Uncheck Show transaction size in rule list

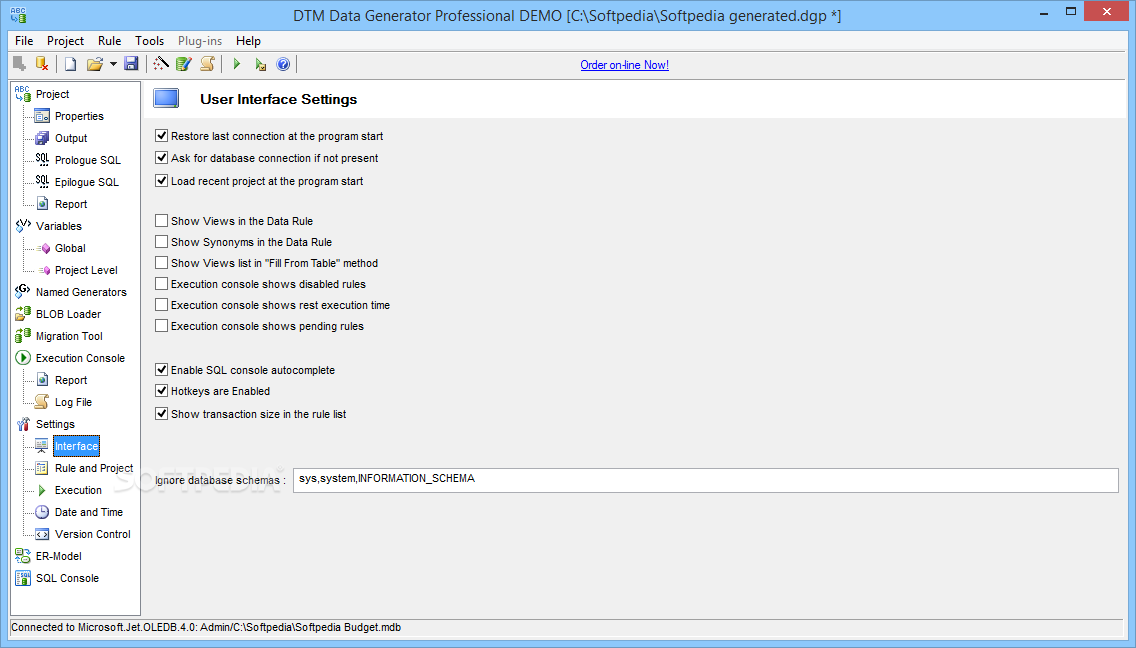(x=162, y=414)
